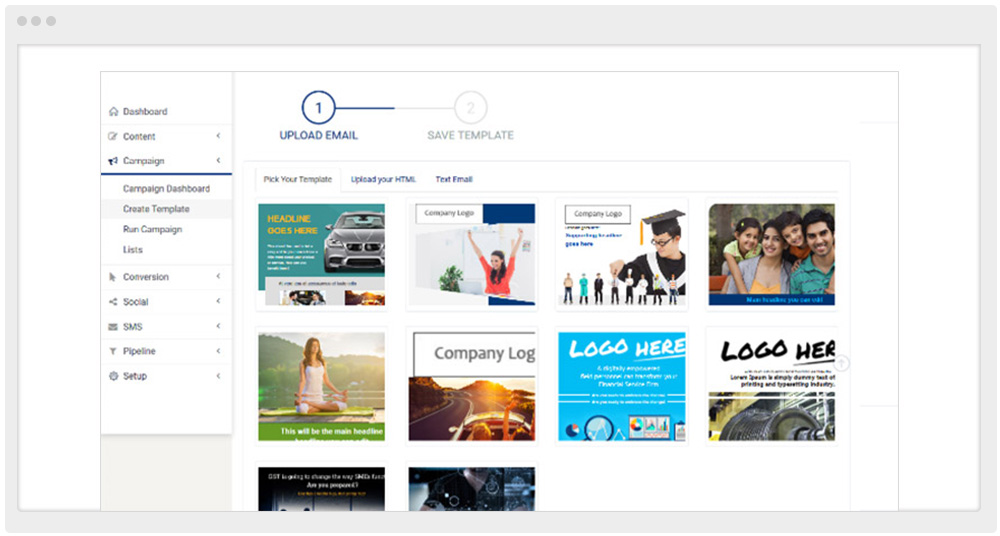This screenshot has height=536, width=1000.
Task: Select the graduate student template
Action: 622,255
